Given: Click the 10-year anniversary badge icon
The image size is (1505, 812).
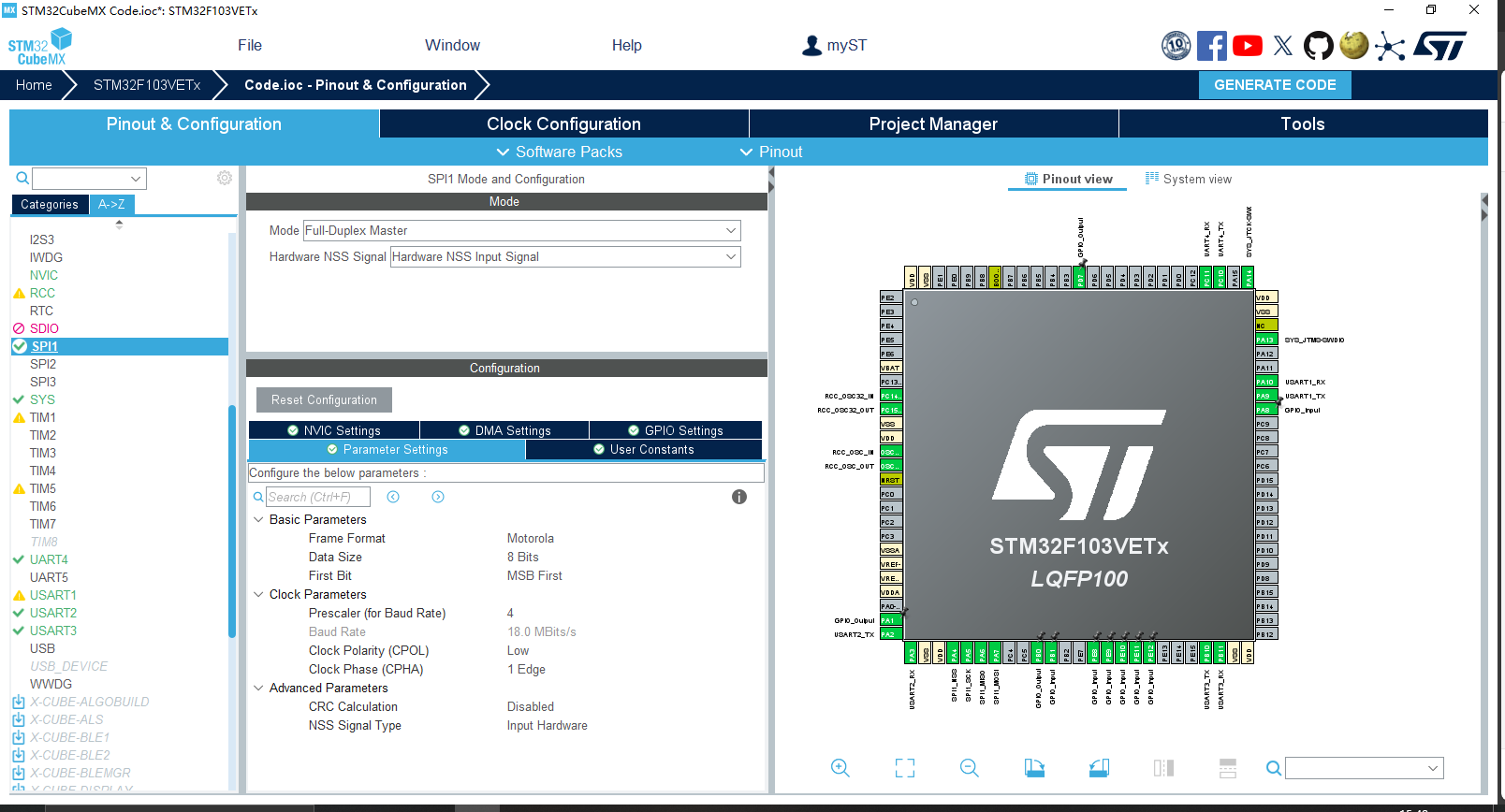Looking at the screenshot, I should 1176,46.
